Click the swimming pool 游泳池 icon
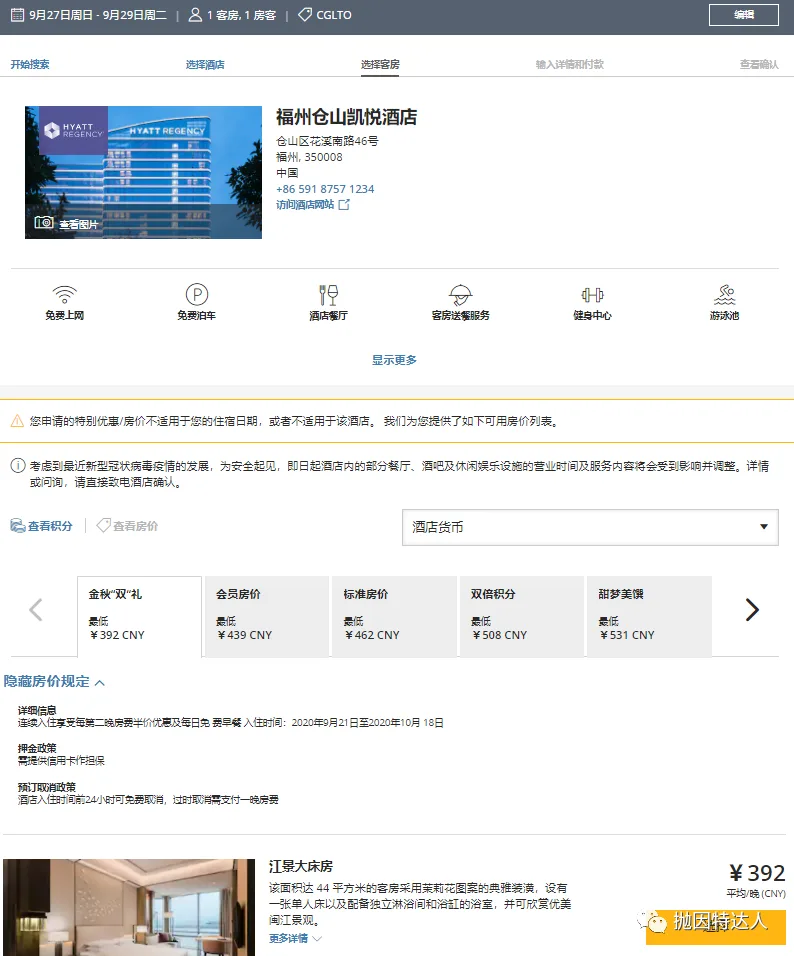The height and width of the screenshot is (956, 794). 724,295
